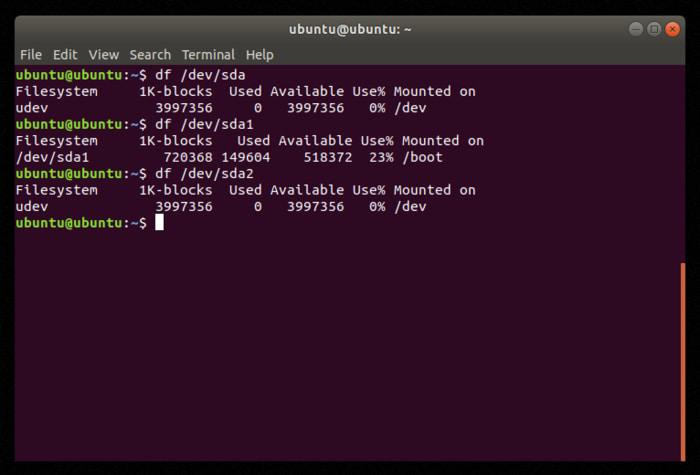700x475 pixels.
Task: Click the 1K-blocks value '720368'
Action: coord(188,158)
